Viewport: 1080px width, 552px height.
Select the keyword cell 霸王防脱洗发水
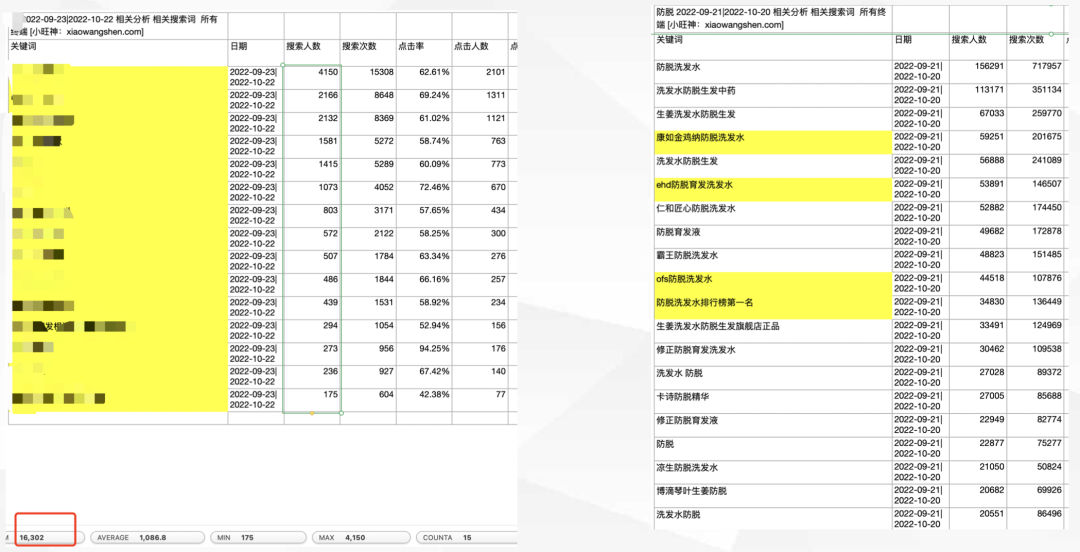point(773,260)
